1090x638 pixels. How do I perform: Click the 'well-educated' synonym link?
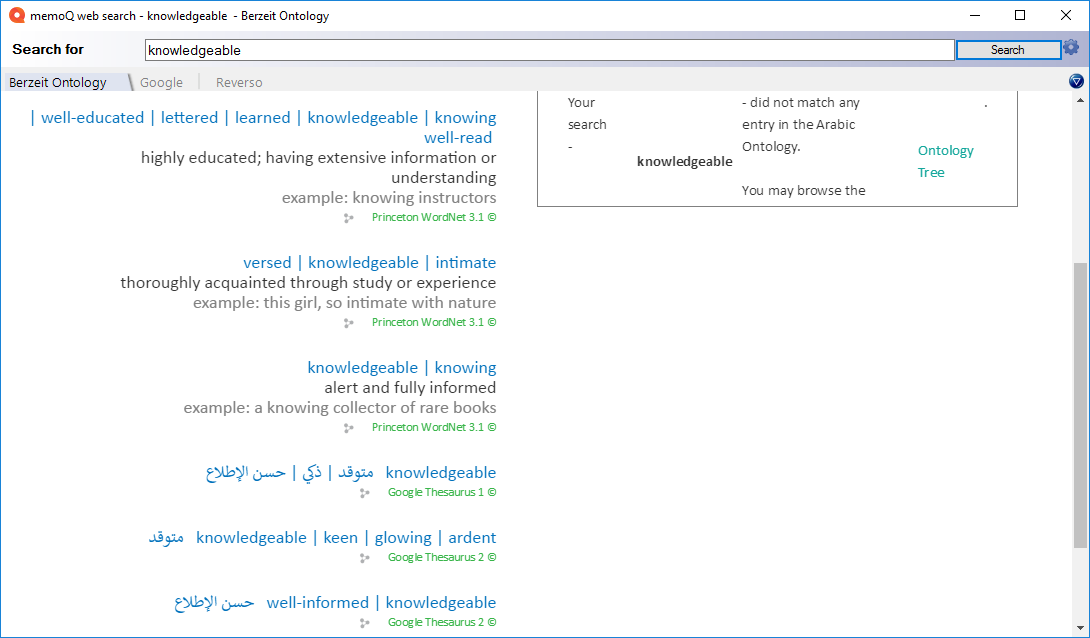tap(92, 117)
